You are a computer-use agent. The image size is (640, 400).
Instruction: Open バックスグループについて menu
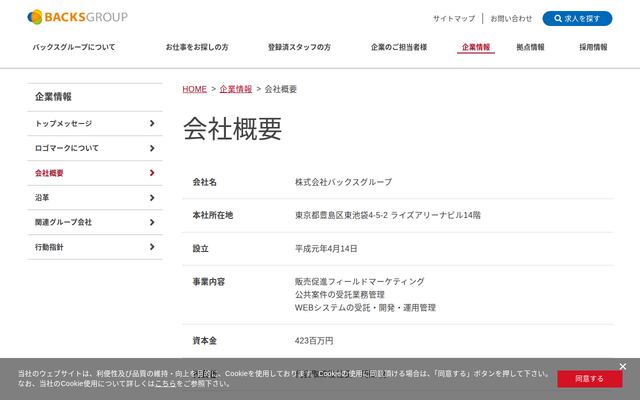pos(74,47)
